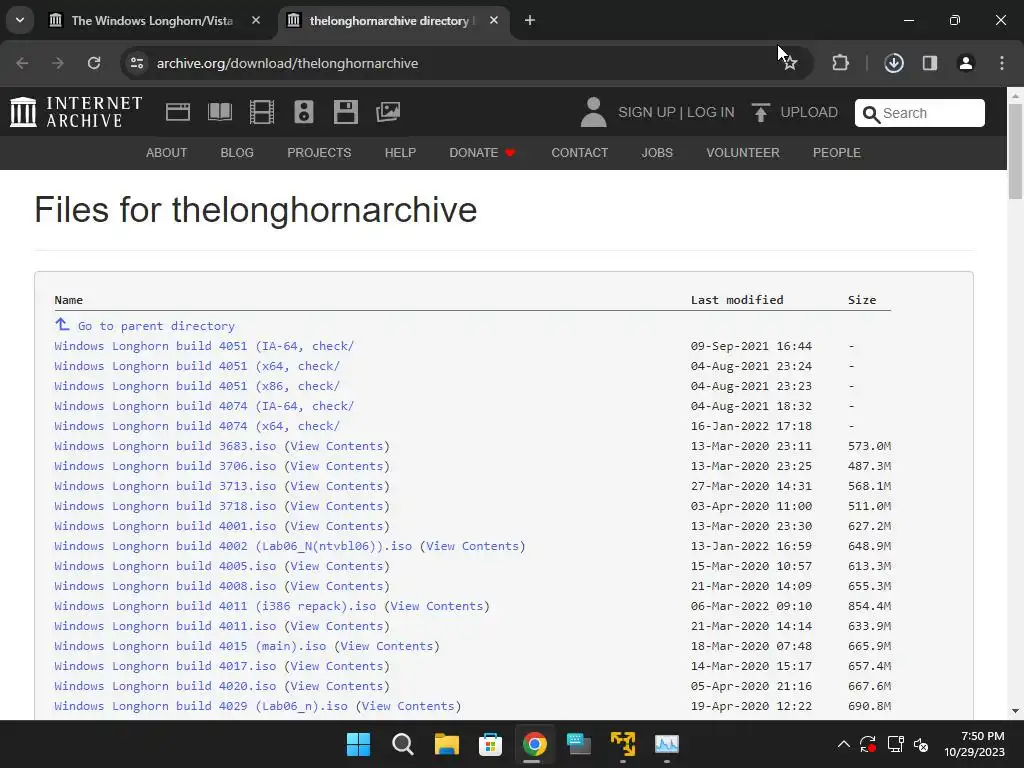Viewport: 1024px width, 768px height.
Task: Open the HELP menu item
Action: (400, 153)
